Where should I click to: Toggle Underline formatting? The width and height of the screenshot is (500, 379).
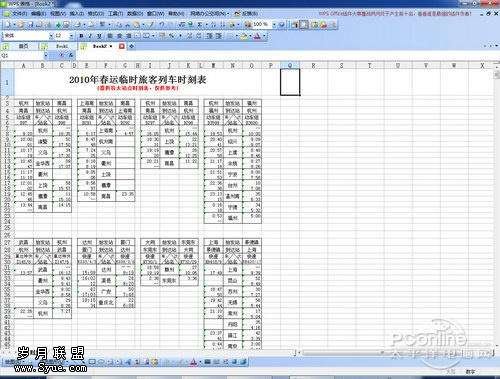click(99, 36)
